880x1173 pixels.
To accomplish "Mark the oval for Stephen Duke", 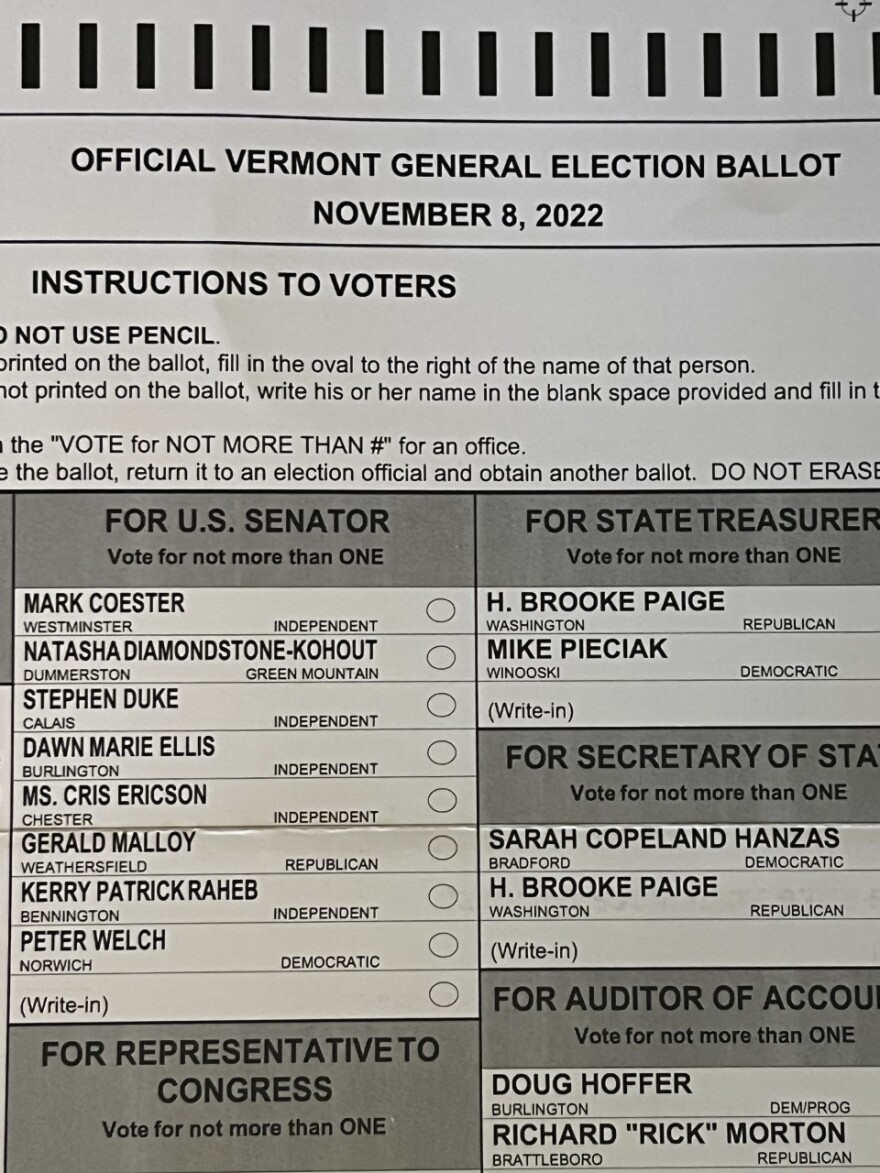I will coord(441,705).
